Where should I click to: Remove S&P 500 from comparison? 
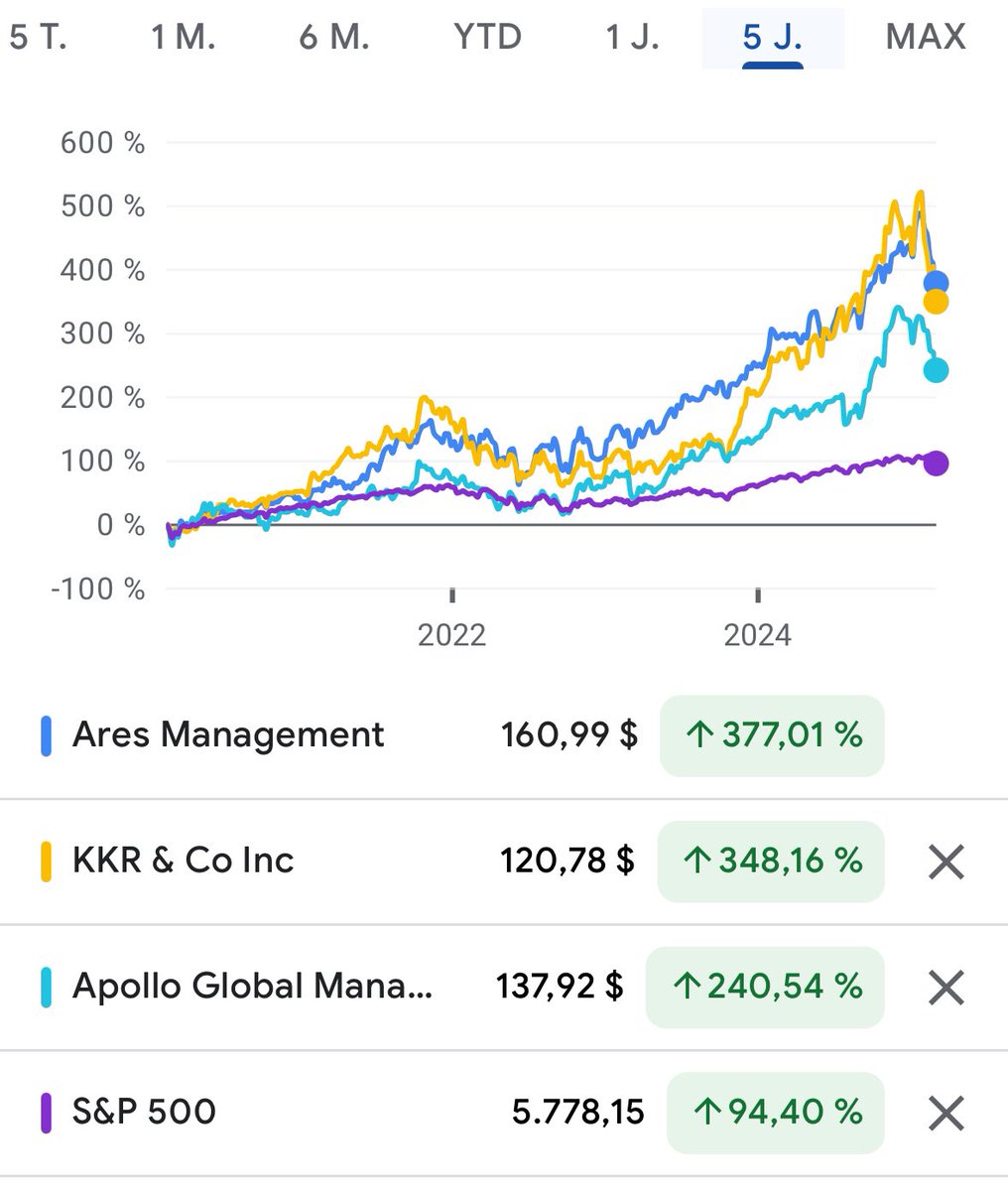(x=946, y=1113)
